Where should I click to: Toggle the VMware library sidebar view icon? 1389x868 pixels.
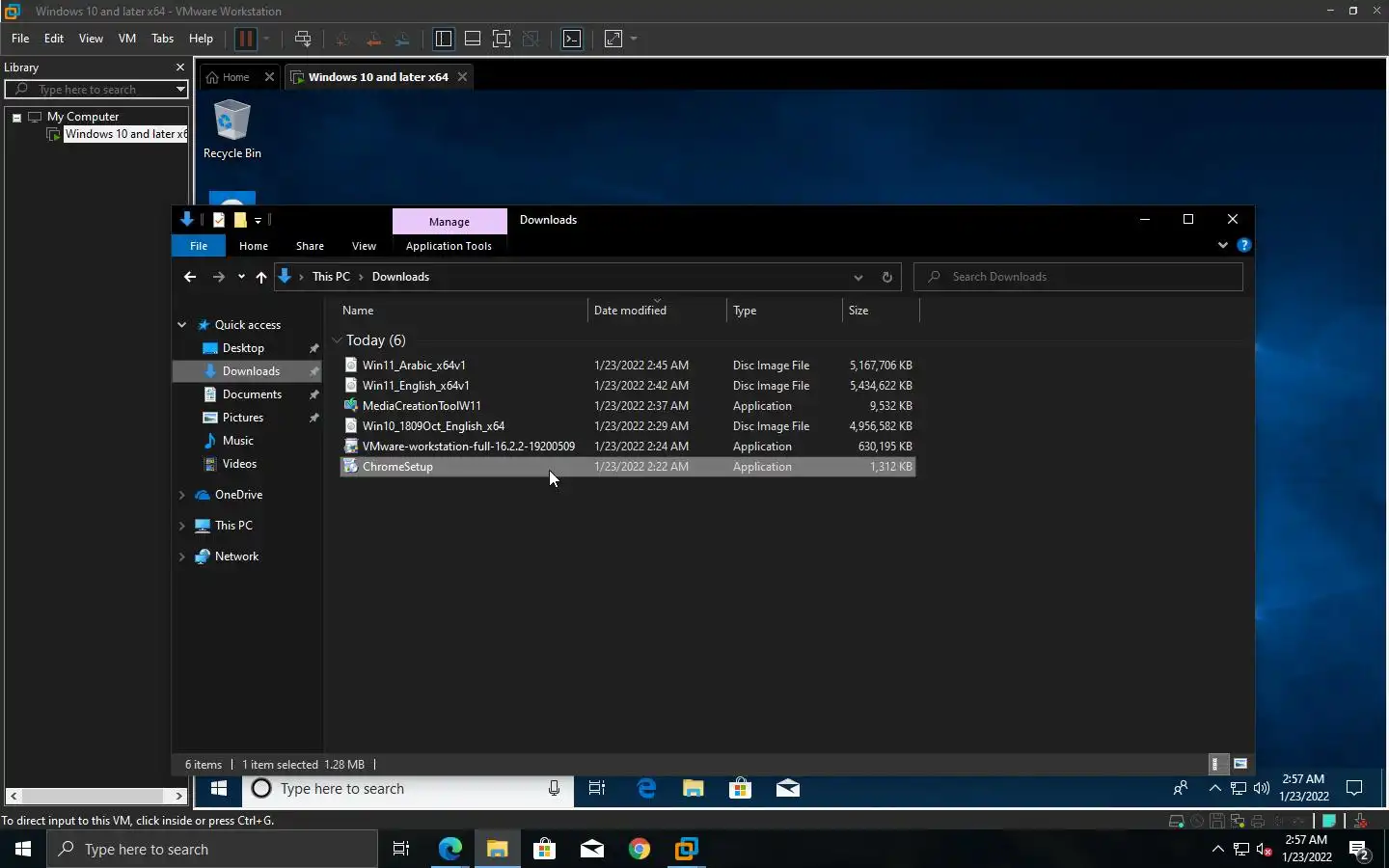pyautogui.click(x=444, y=39)
